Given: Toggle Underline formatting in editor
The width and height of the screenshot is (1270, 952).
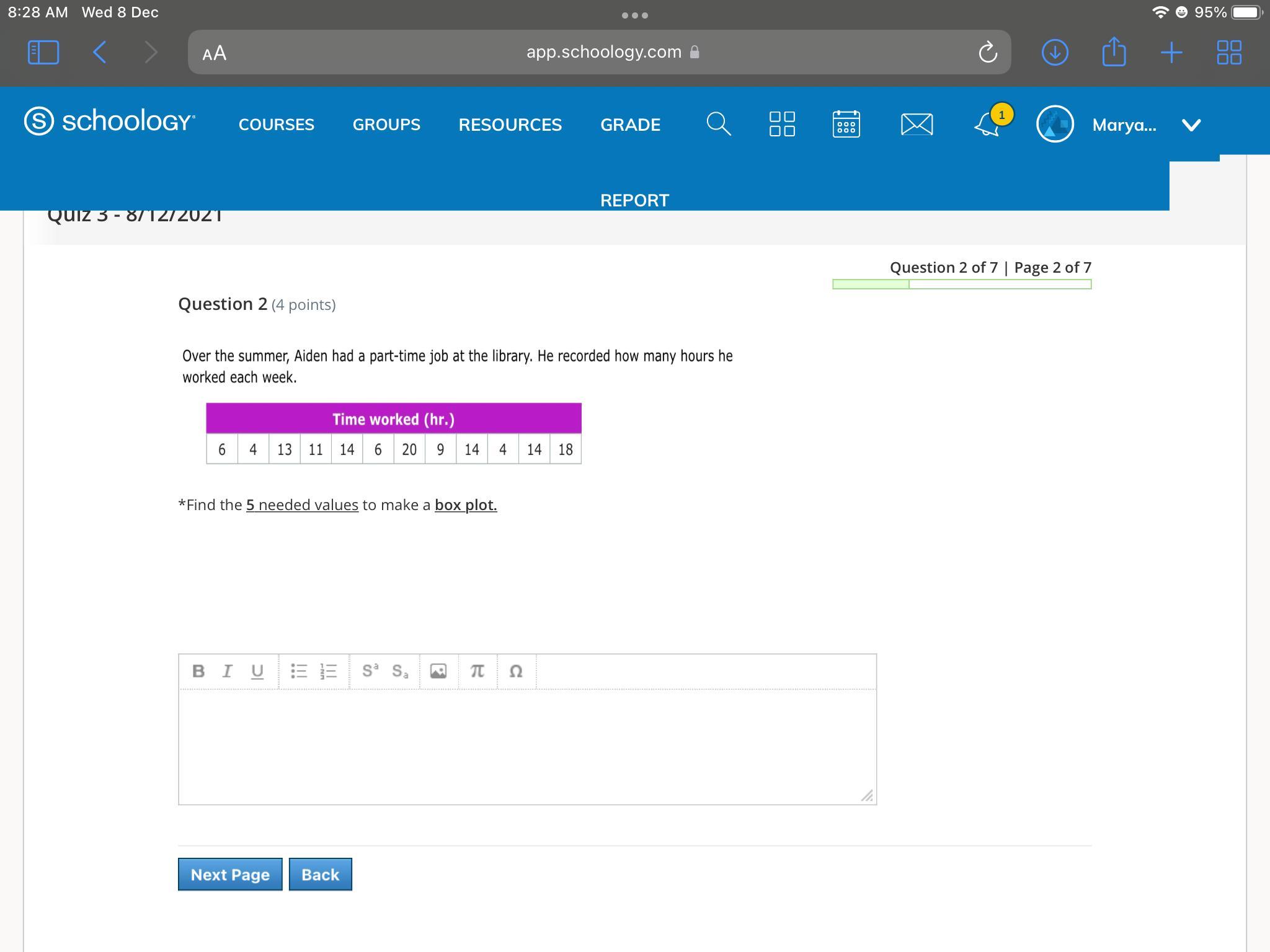Looking at the screenshot, I should coord(257,671).
